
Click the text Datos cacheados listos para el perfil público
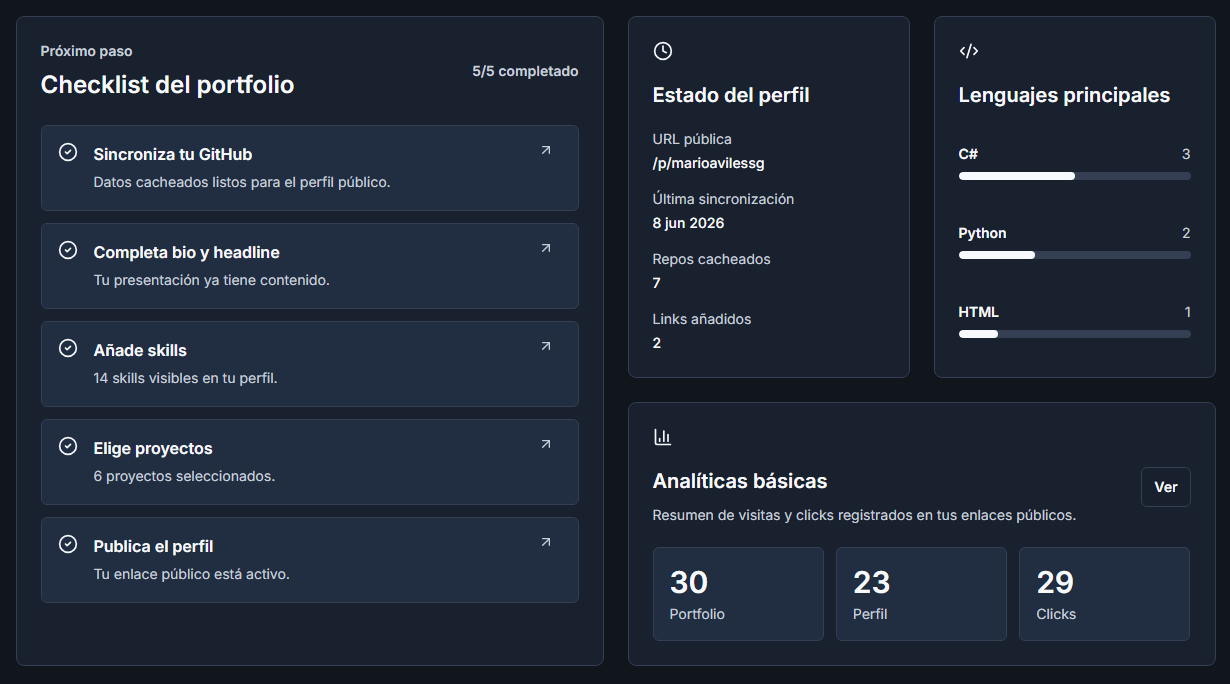(242, 182)
